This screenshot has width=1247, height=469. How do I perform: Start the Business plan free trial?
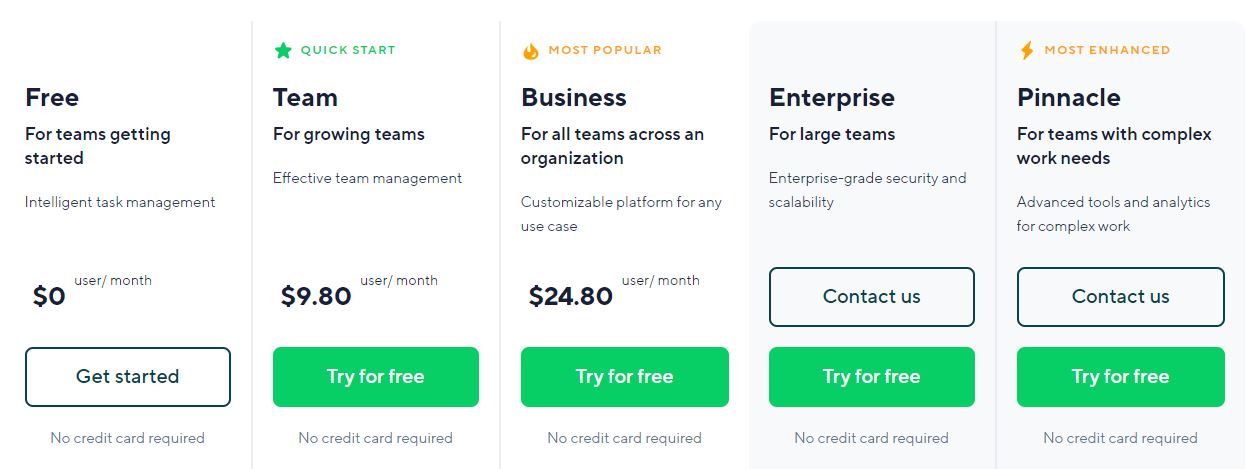[624, 376]
